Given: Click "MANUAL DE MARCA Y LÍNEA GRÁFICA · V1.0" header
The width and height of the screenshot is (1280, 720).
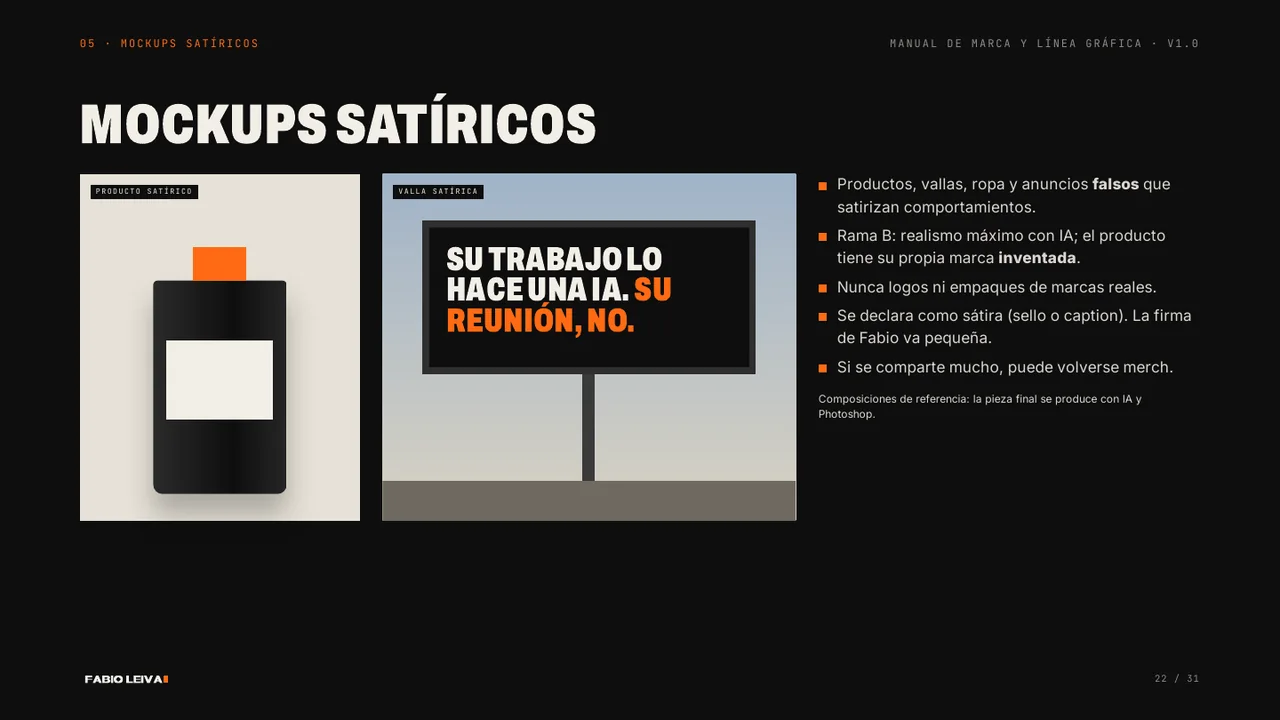Looking at the screenshot, I should pos(1044,44).
